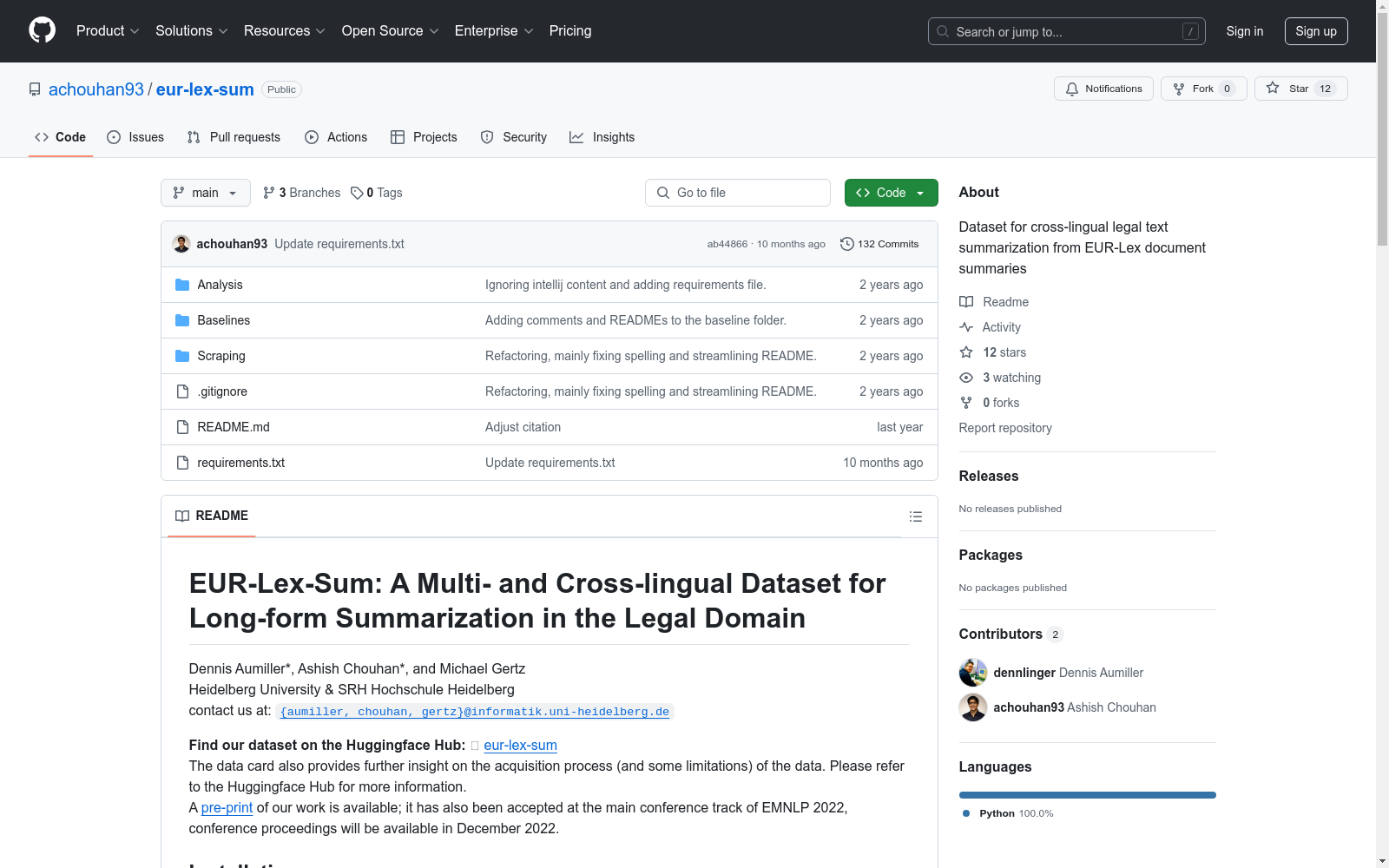Open the Analysis folder
This screenshot has height=868, width=1389.
pos(220,285)
